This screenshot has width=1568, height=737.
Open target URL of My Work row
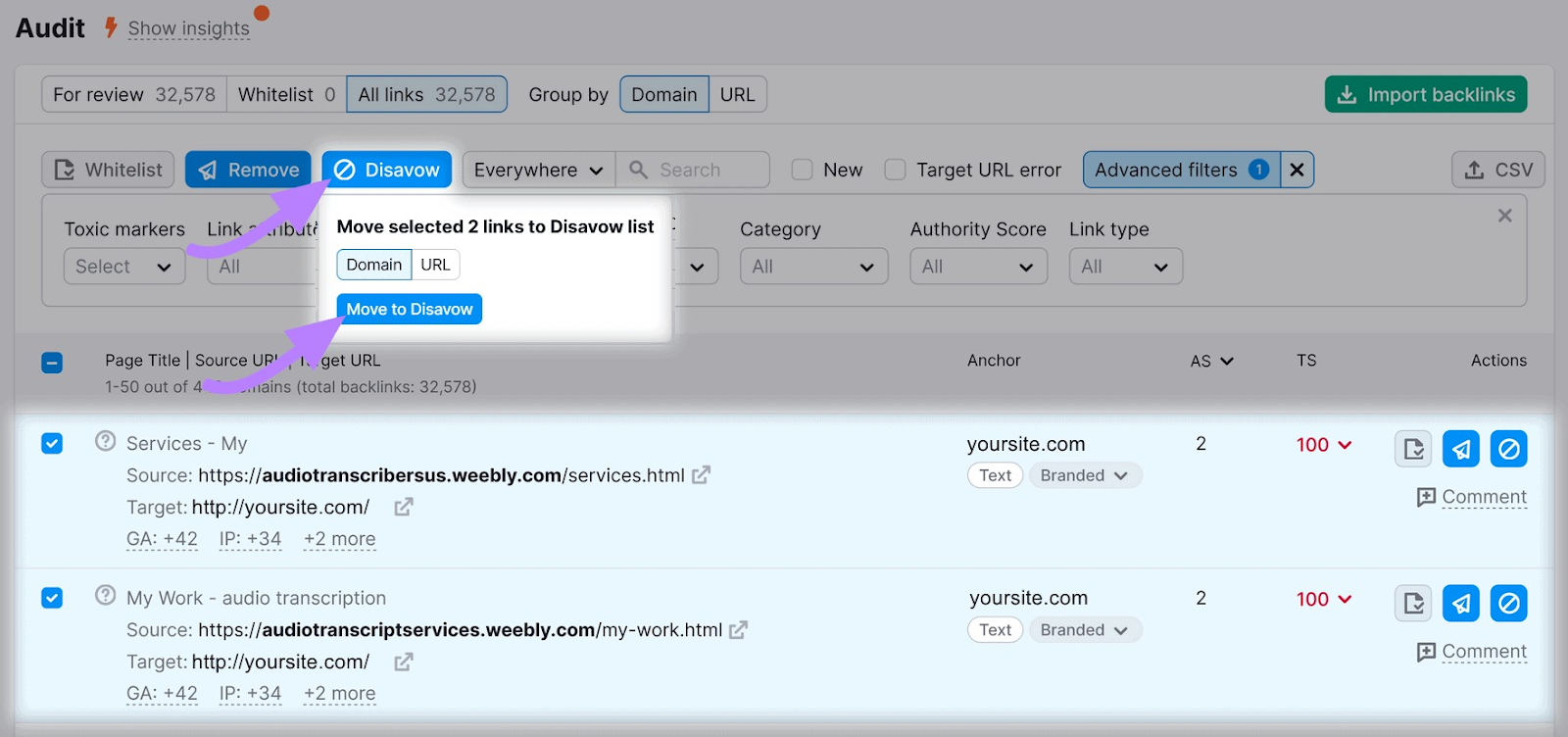click(404, 662)
